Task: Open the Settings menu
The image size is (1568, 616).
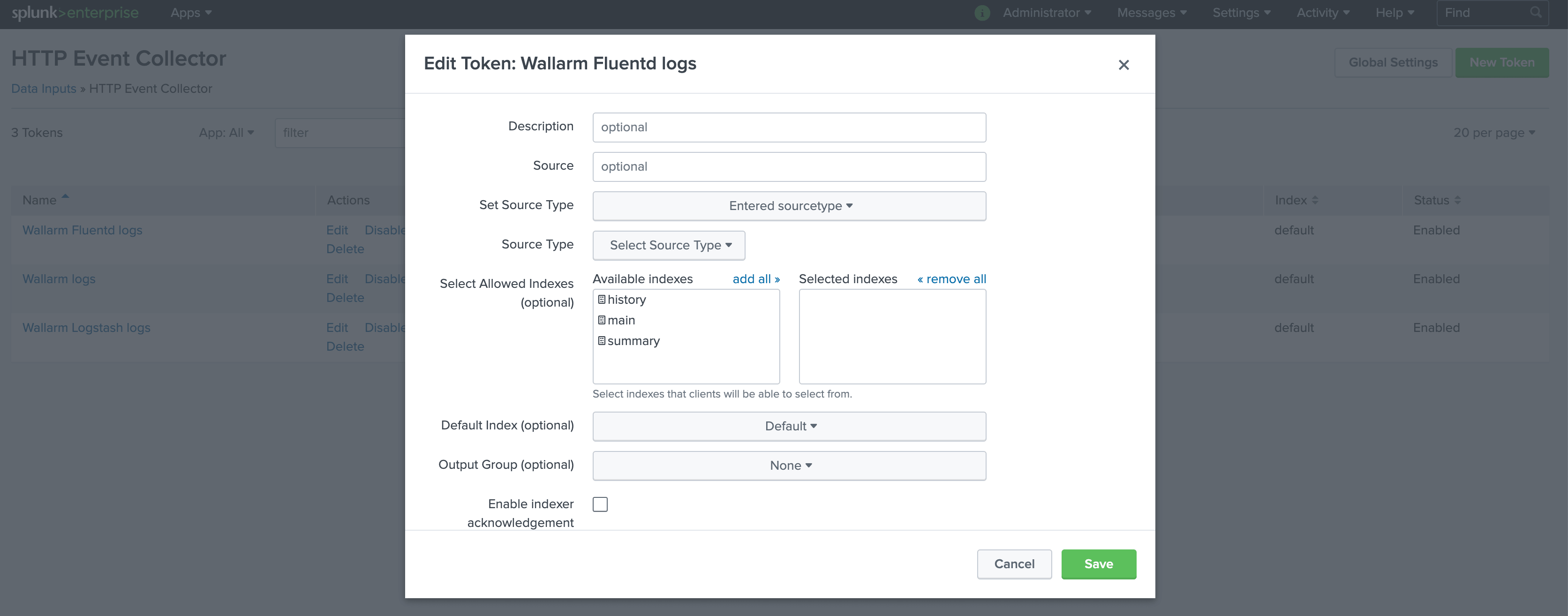Action: pyautogui.click(x=1241, y=12)
